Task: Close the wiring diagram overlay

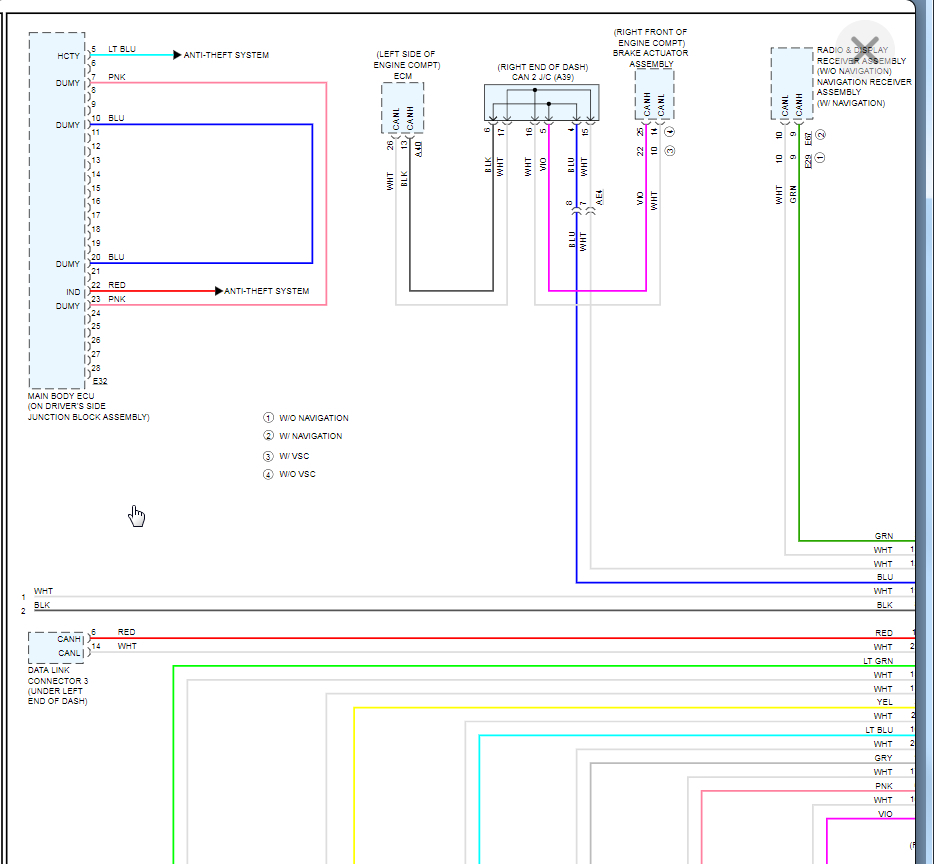Action: (x=865, y=49)
